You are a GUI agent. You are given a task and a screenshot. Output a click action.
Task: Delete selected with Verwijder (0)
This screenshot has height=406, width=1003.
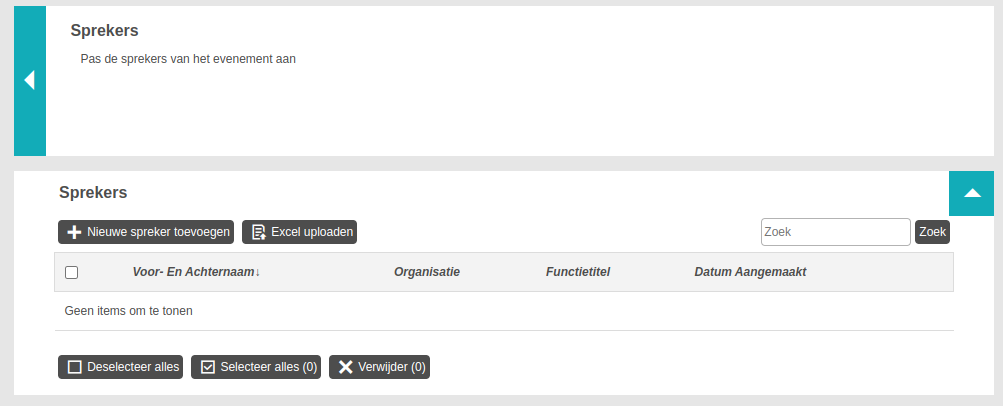(379, 367)
